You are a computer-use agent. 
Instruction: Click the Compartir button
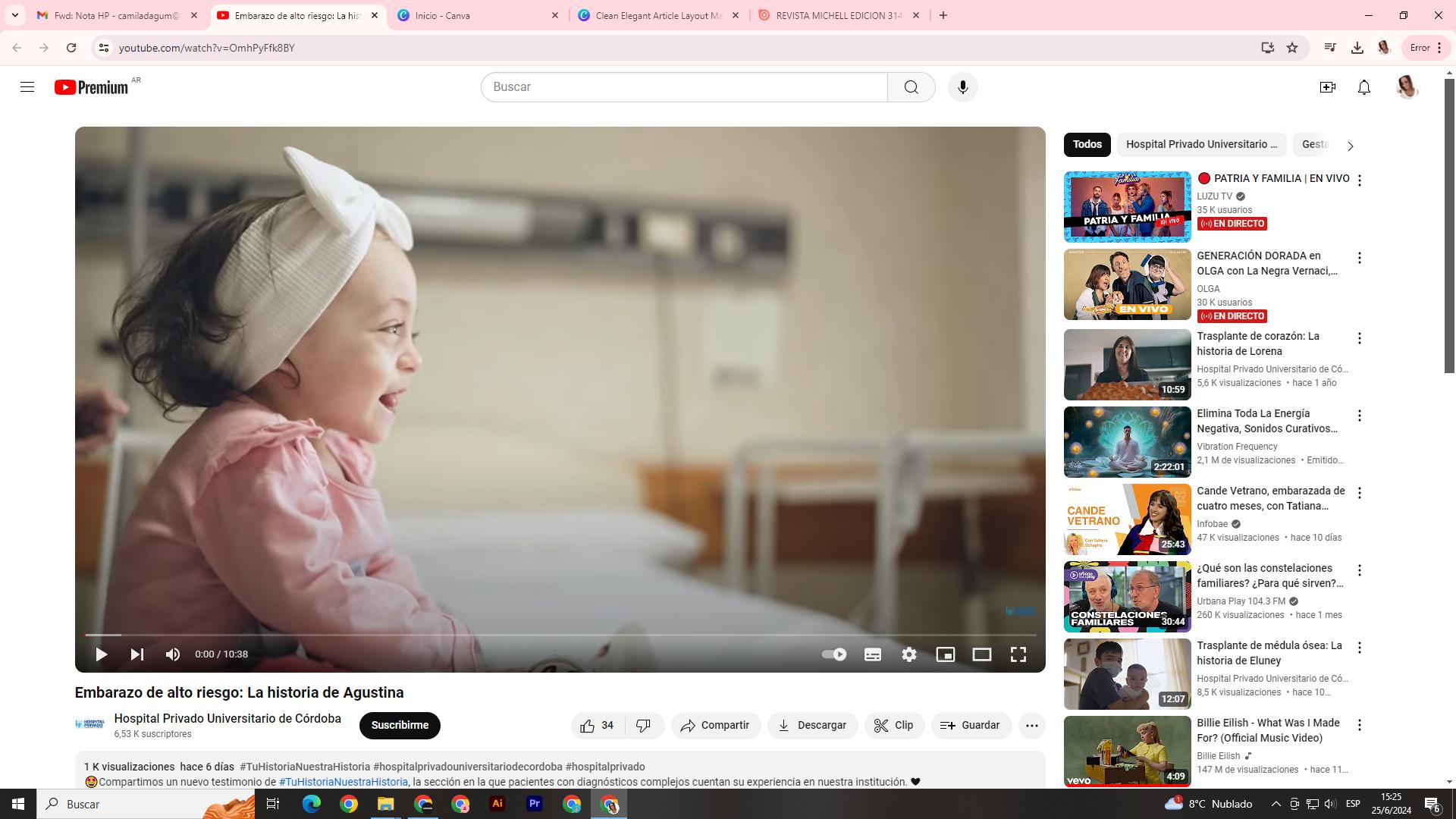click(715, 726)
